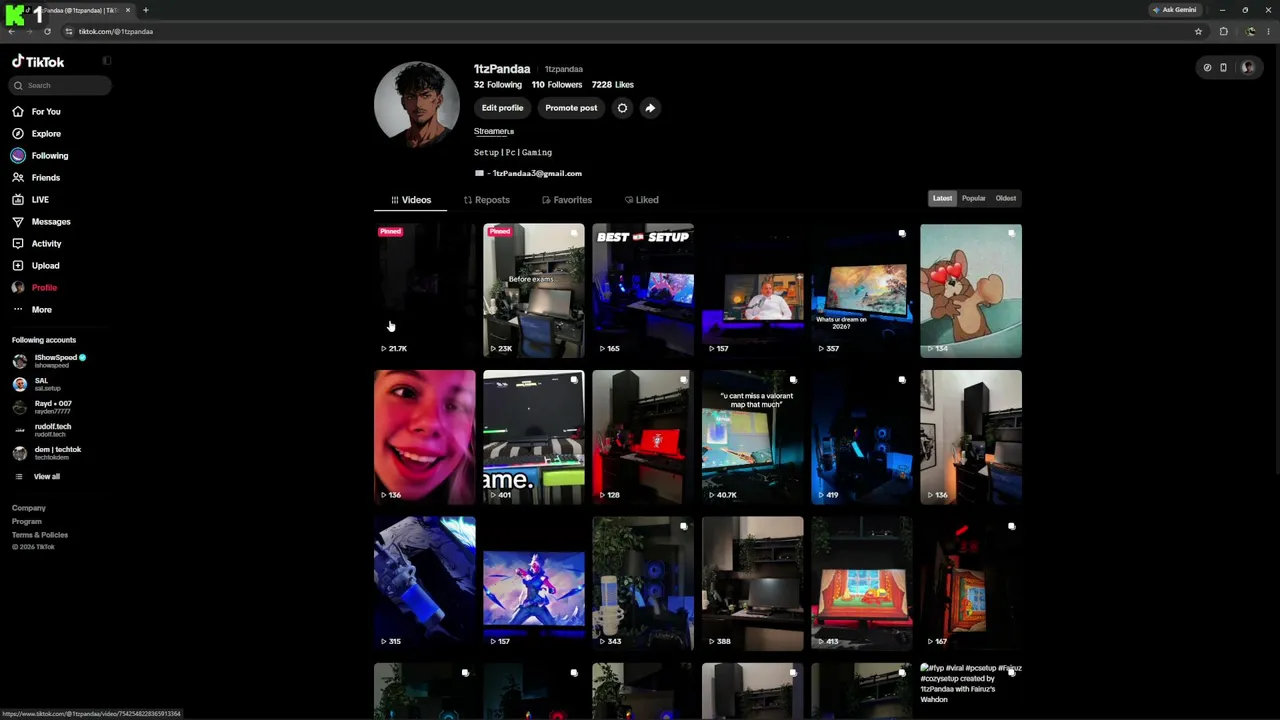Open the video with 413 views
This screenshot has height=720, width=1280.
coord(862,583)
